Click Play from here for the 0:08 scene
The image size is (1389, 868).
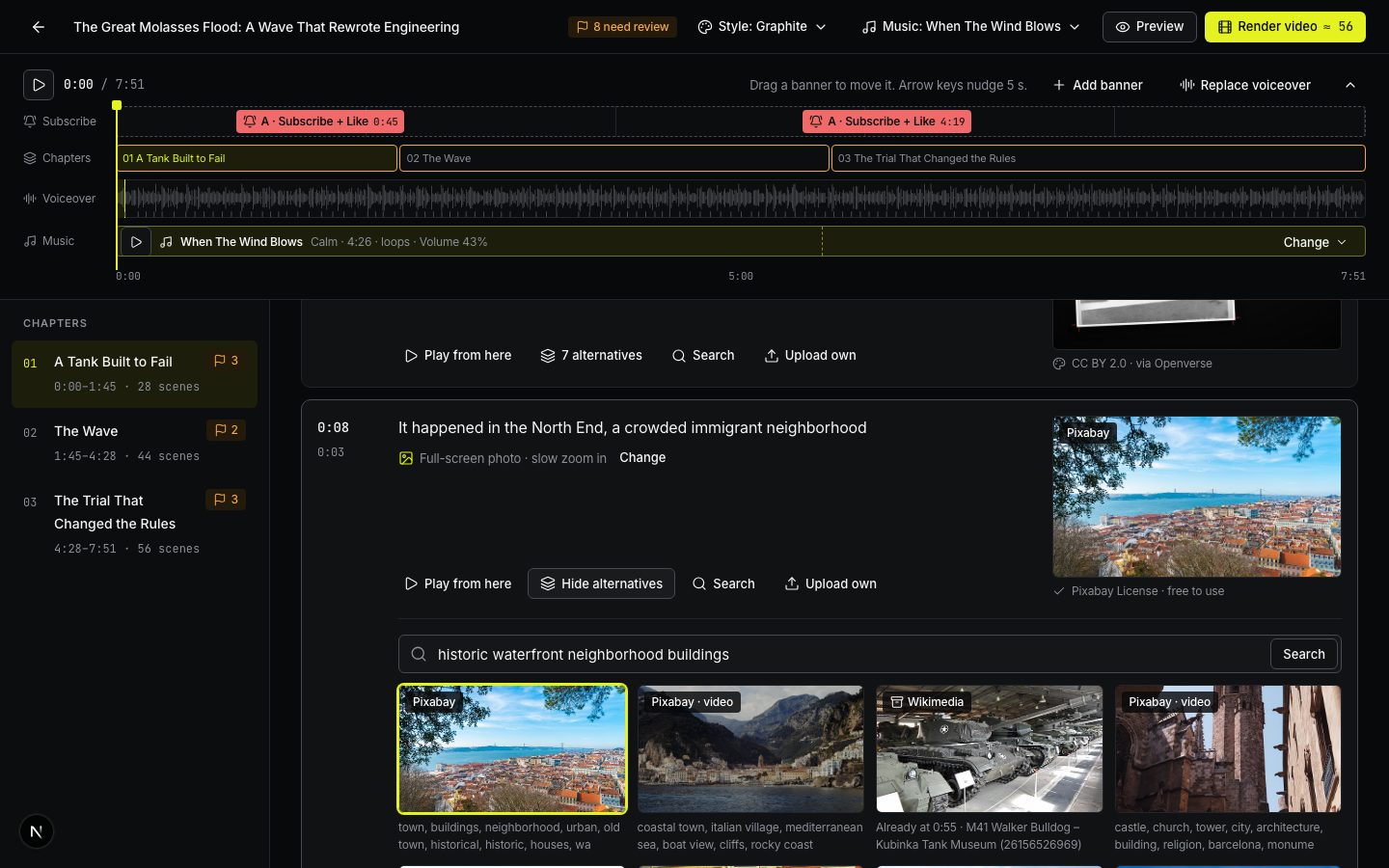coord(458,583)
